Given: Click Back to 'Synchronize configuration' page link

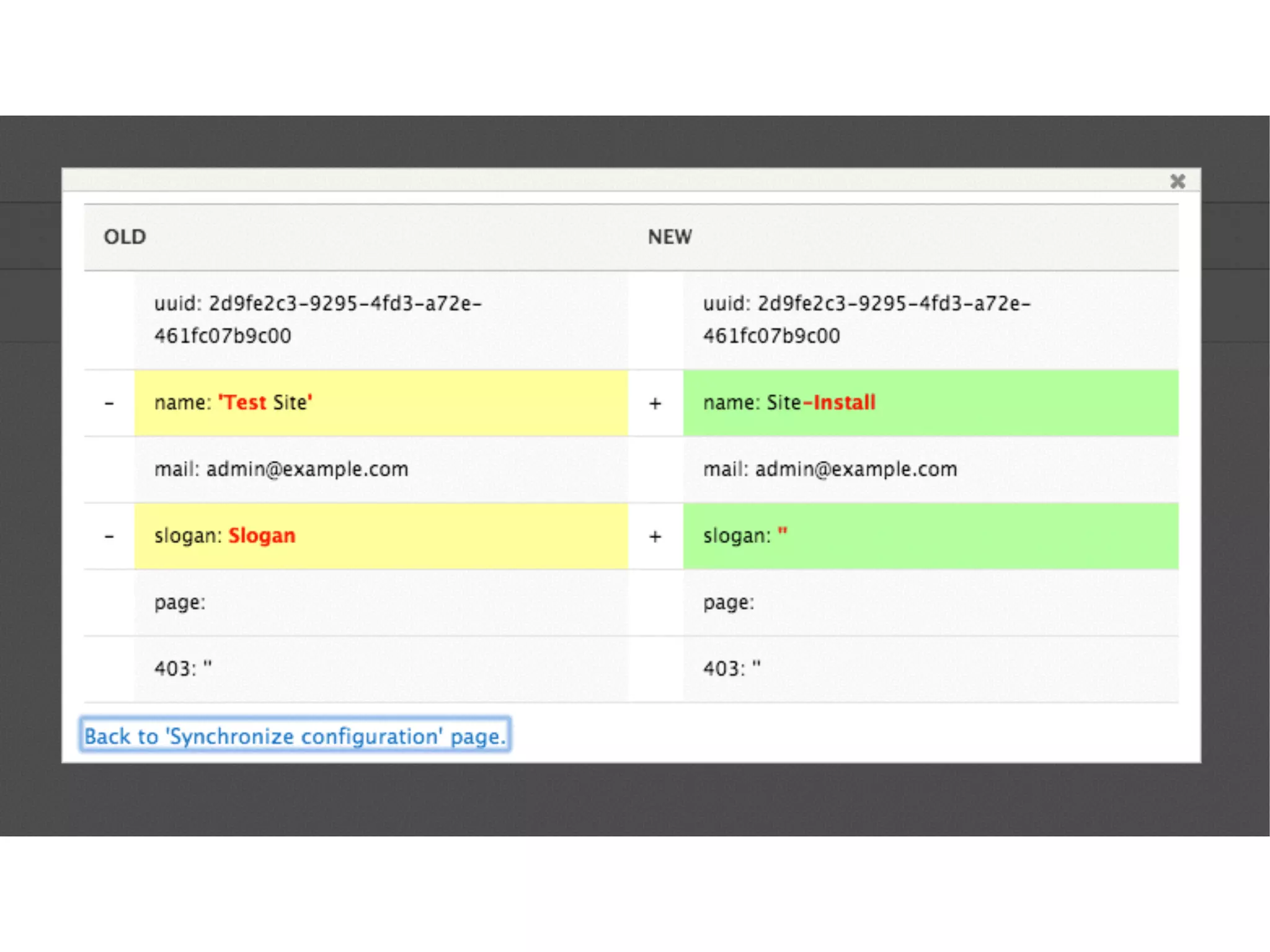Looking at the screenshot, I should point(295,736).
